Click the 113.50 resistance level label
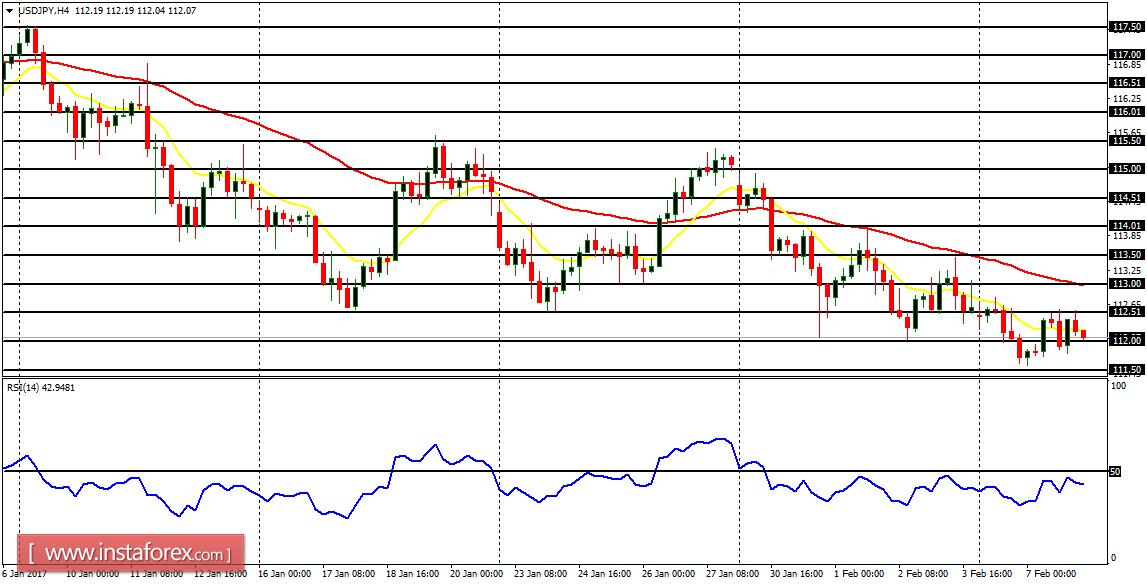1147x585 pixels. [x=1127, y=253]
